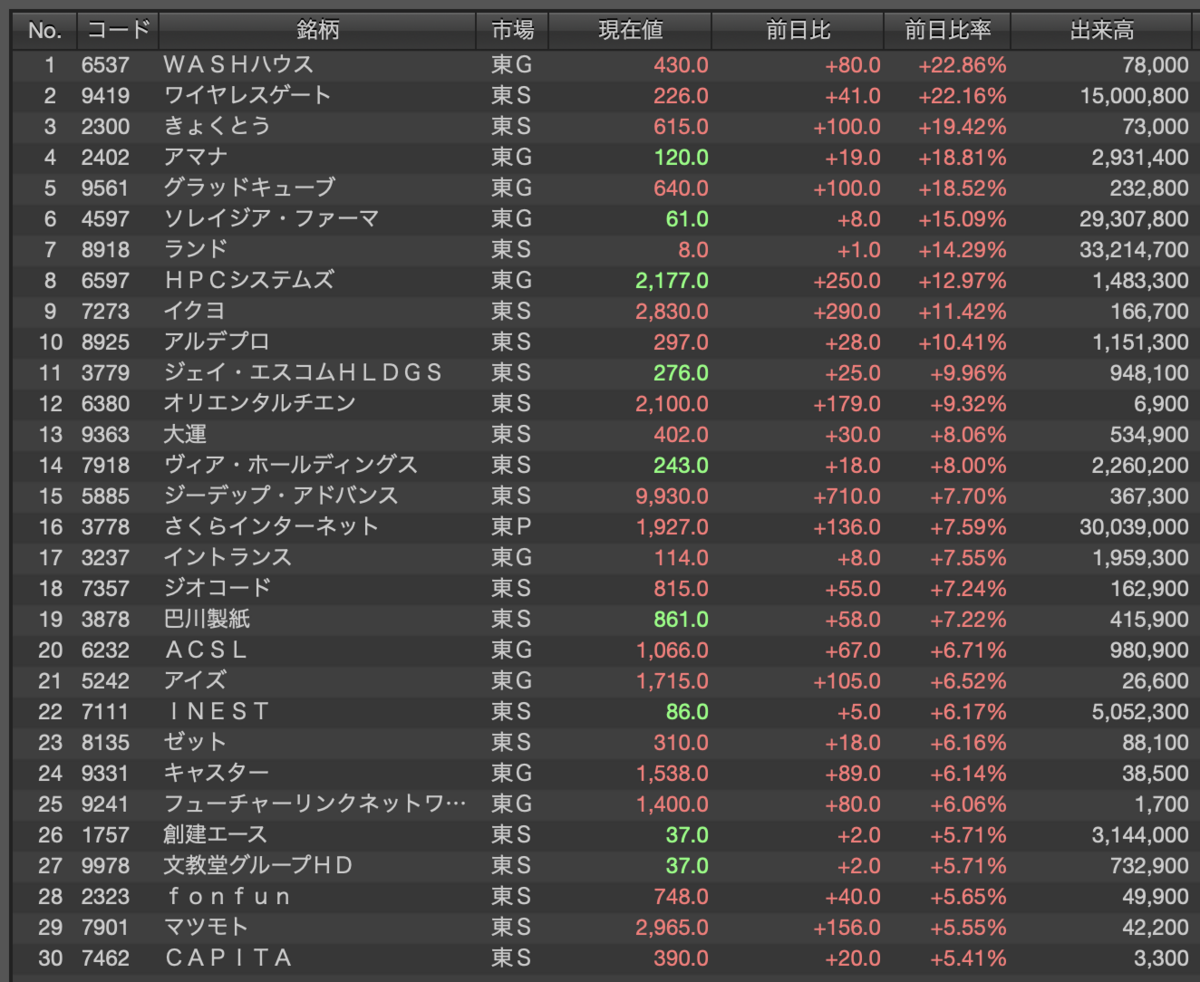Click the イクヨ stock name
1200x982 pixels.
pyautogui.click(x=196, y=311)
